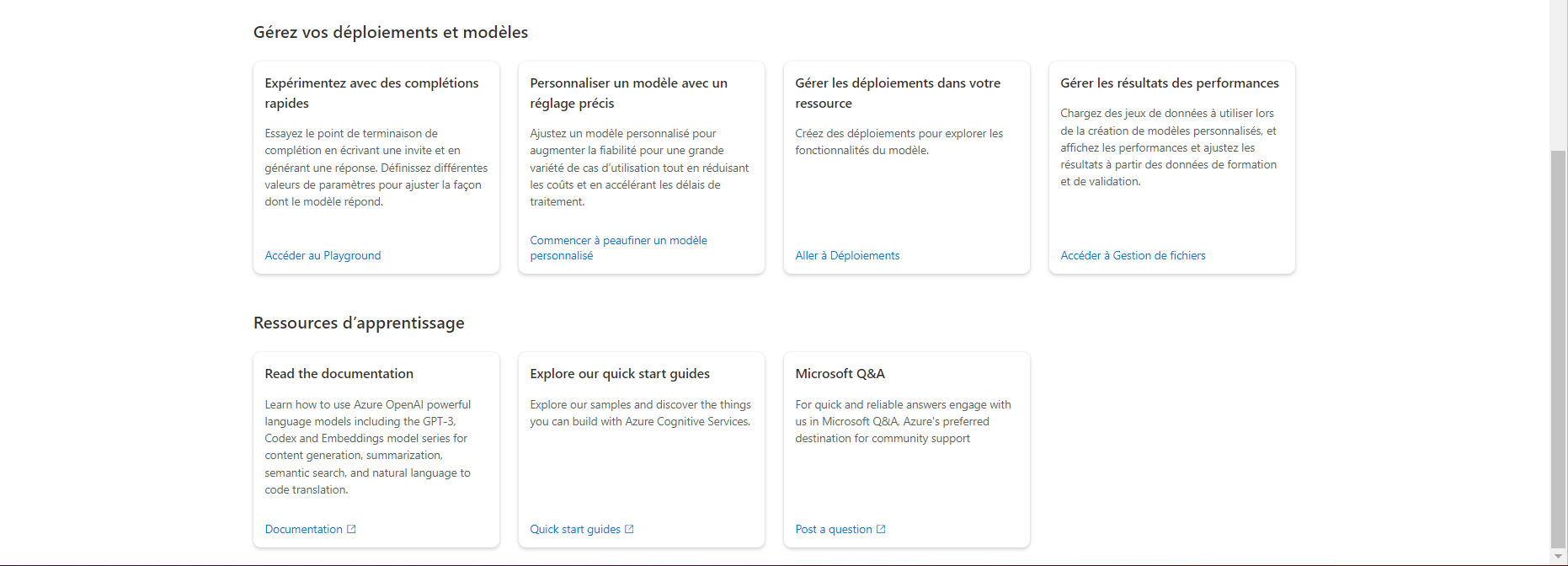The image size is (1568, 566).
Task: Open the external link icon beside Documentation
Action: (351, 529)
